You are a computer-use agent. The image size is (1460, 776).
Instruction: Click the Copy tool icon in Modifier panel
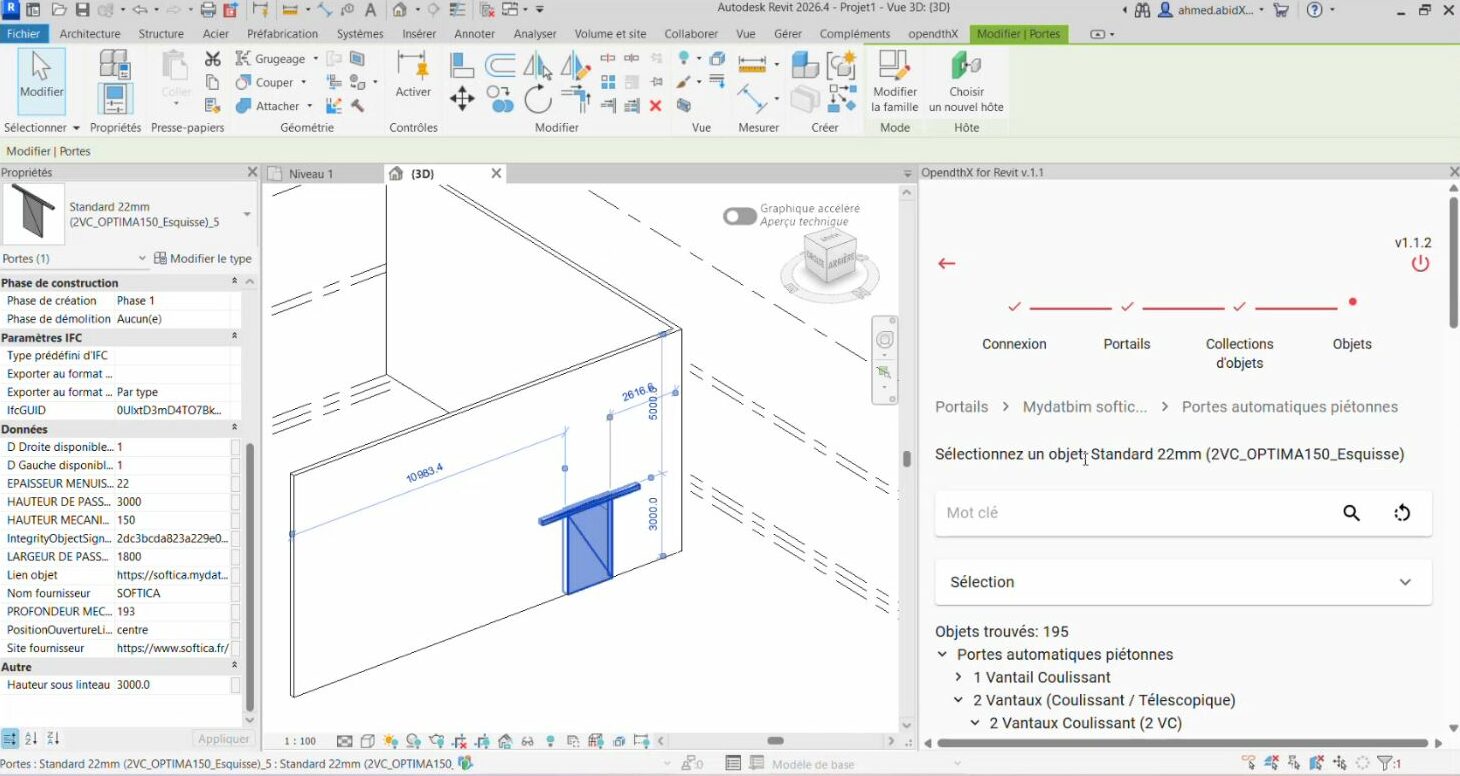[500, 98]
